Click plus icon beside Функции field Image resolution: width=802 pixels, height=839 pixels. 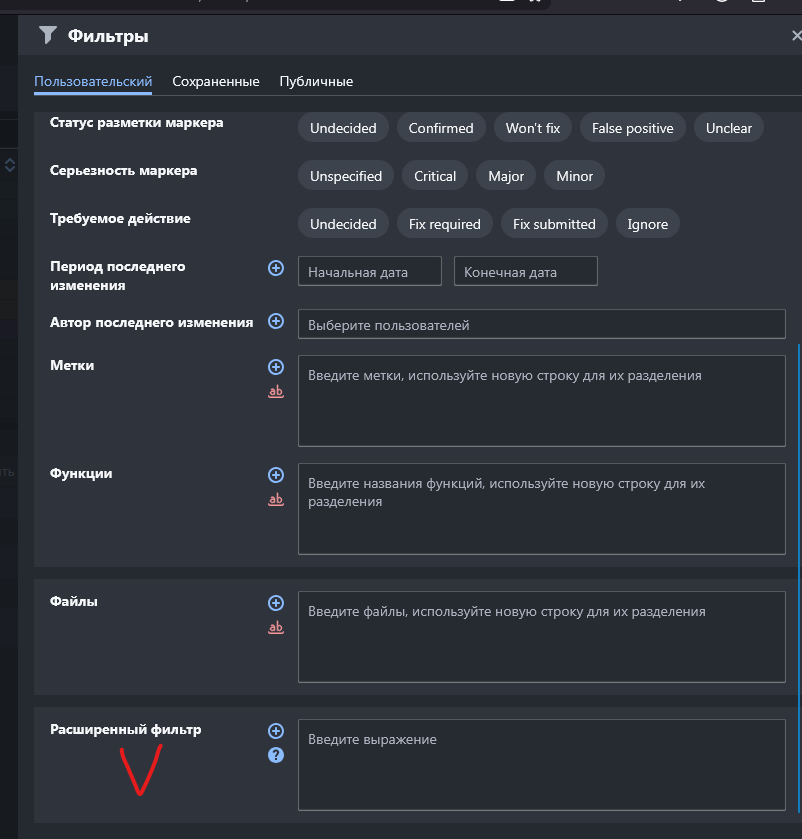coord(276,475)
